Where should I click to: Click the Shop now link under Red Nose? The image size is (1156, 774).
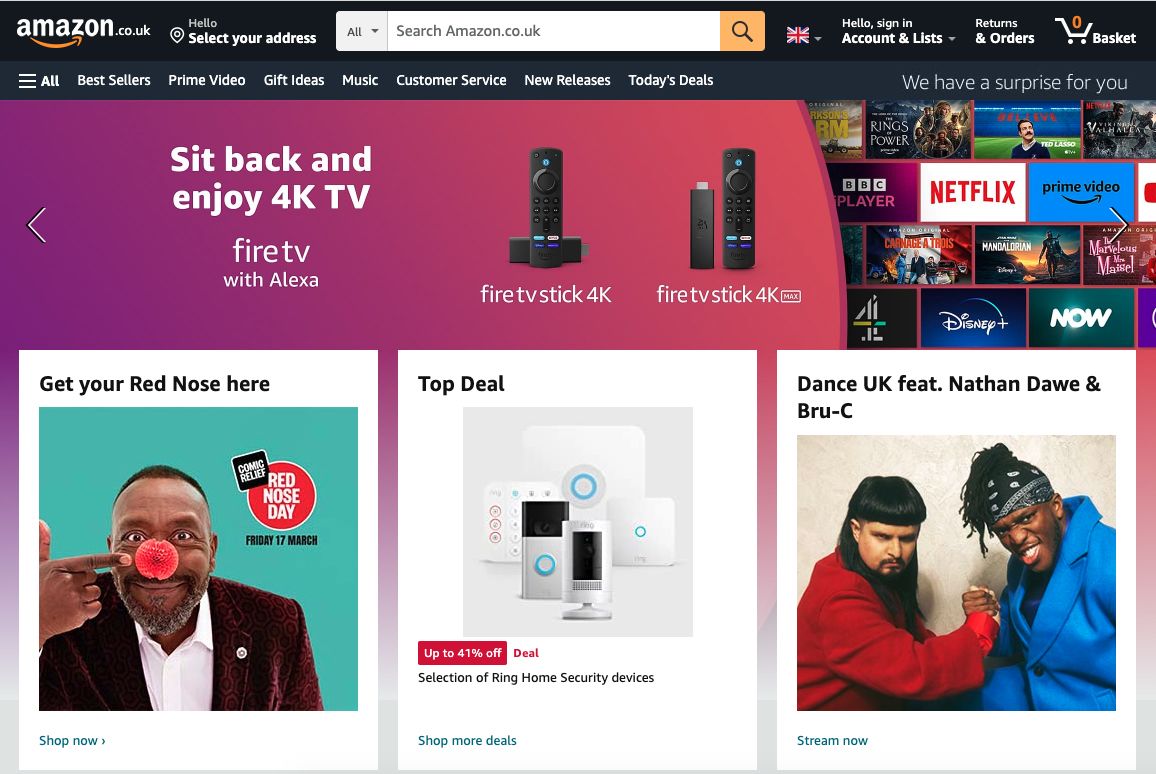72,741
